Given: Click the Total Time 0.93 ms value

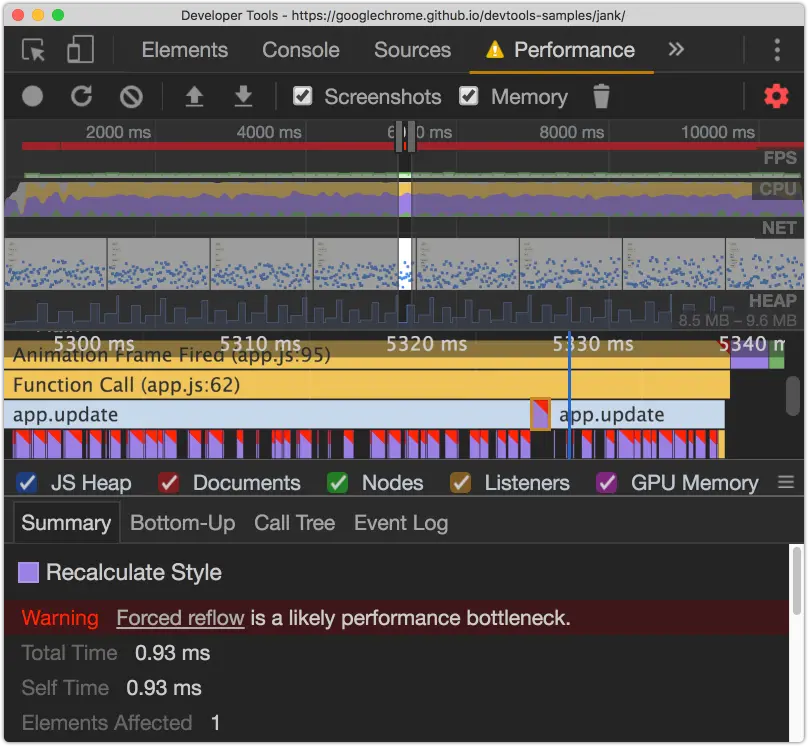Looking at the screenshot, I should (x=173, y=653).
